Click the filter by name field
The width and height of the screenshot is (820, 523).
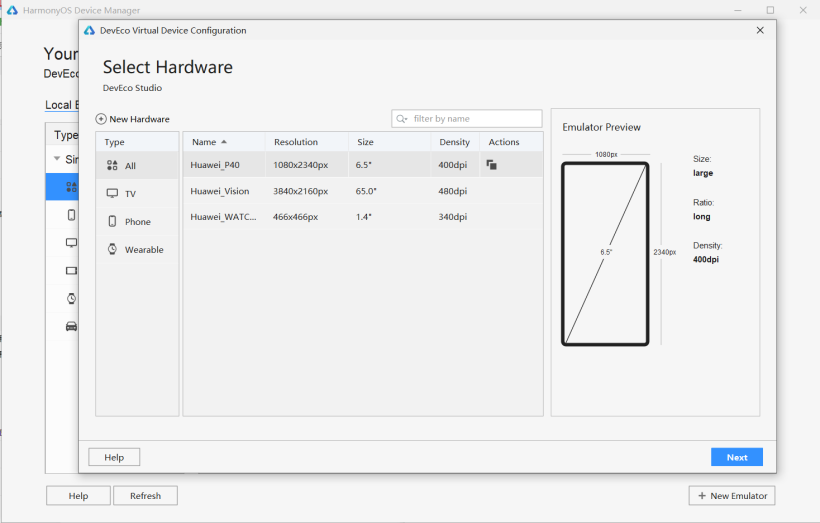[466, 119]
